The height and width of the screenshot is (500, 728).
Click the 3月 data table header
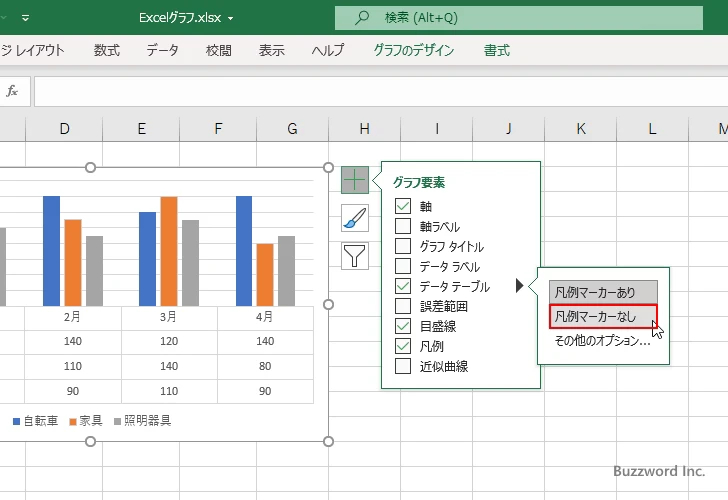click(169, 317)
